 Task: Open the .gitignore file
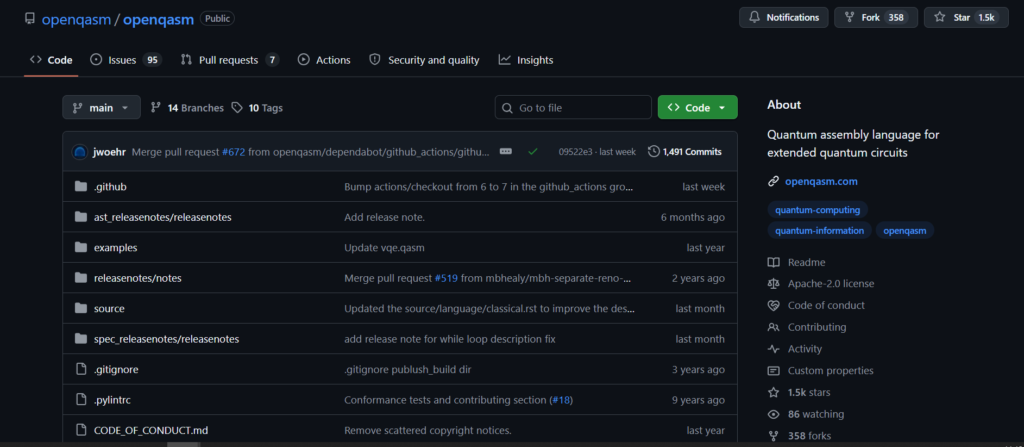click(x=116, y=369)
